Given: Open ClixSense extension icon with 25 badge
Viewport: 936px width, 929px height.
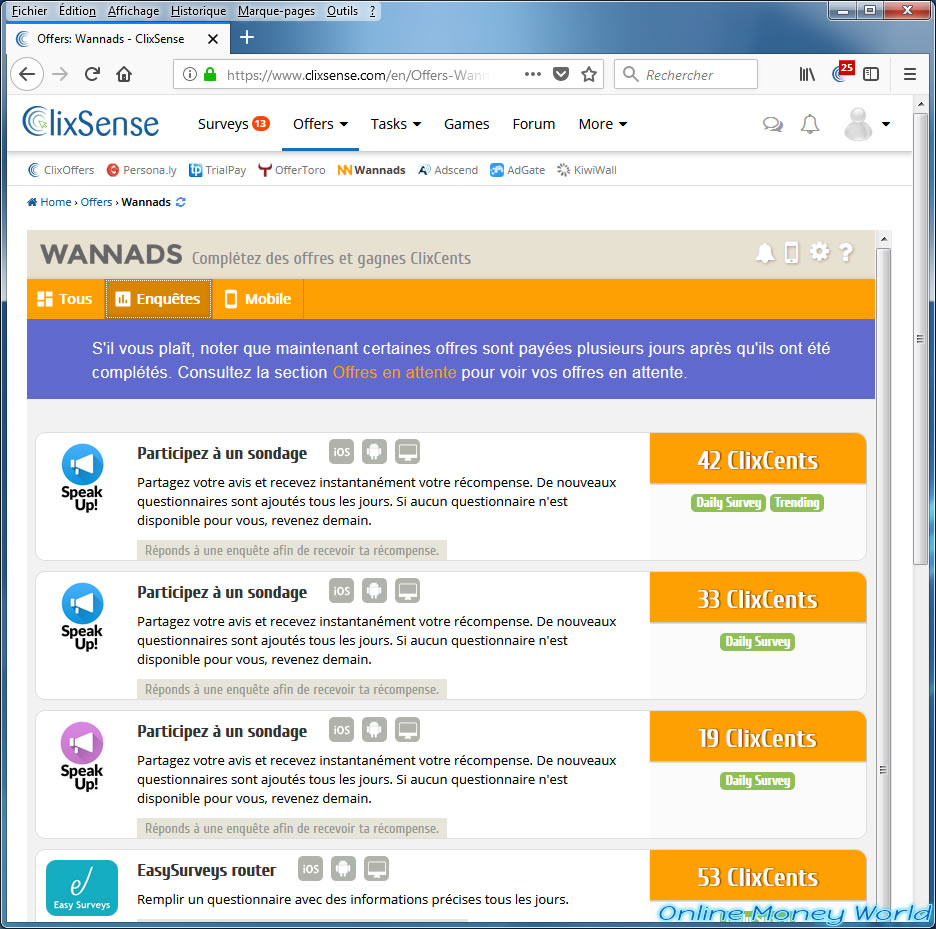Looking at the screenshot, I should (x=842, y=72).
